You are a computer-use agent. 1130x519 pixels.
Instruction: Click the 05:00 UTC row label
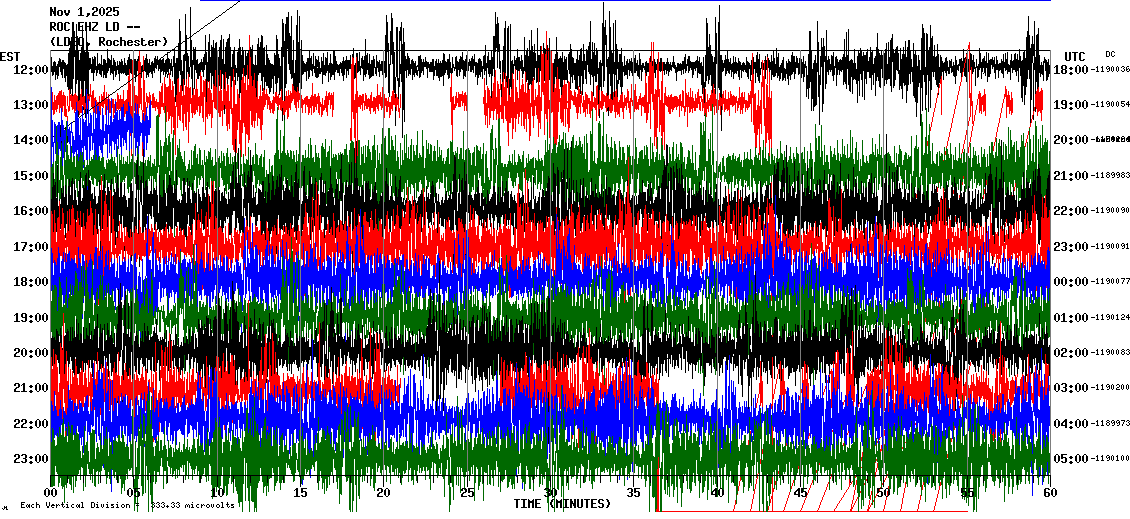point(1071,459)
